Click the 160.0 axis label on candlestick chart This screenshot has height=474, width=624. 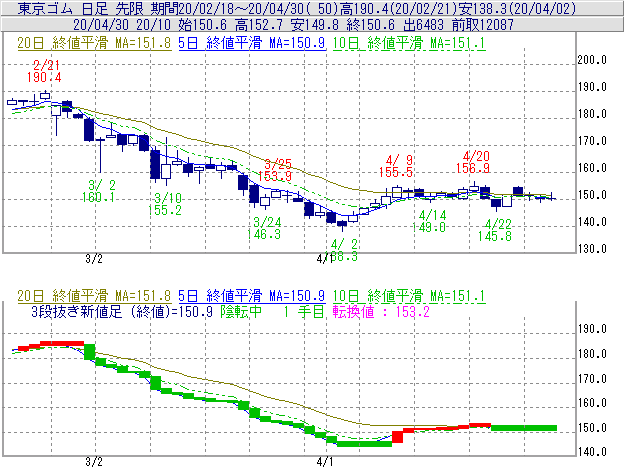click(592, 168)
